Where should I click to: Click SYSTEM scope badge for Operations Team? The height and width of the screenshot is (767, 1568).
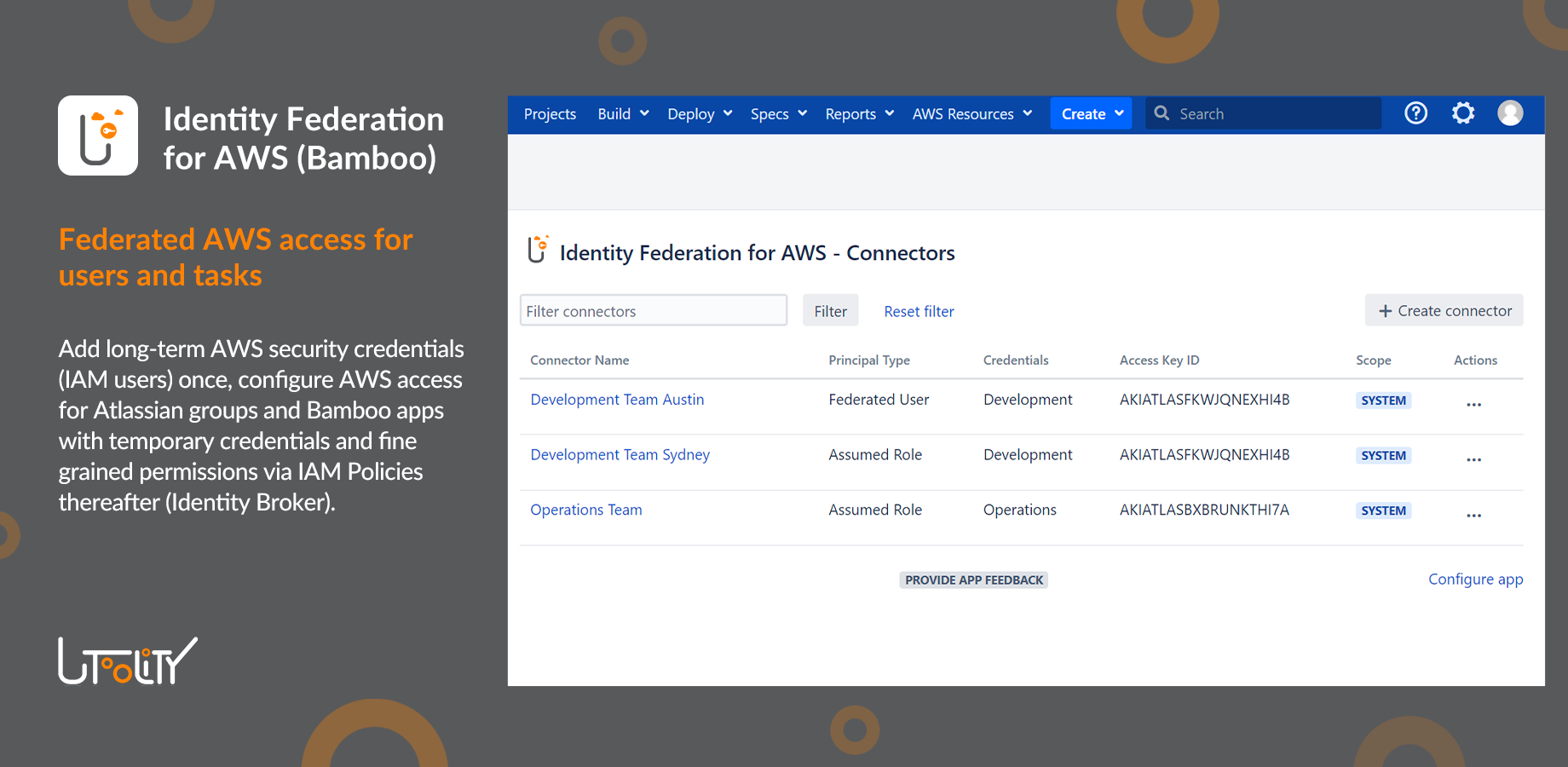click(1383, 510)
